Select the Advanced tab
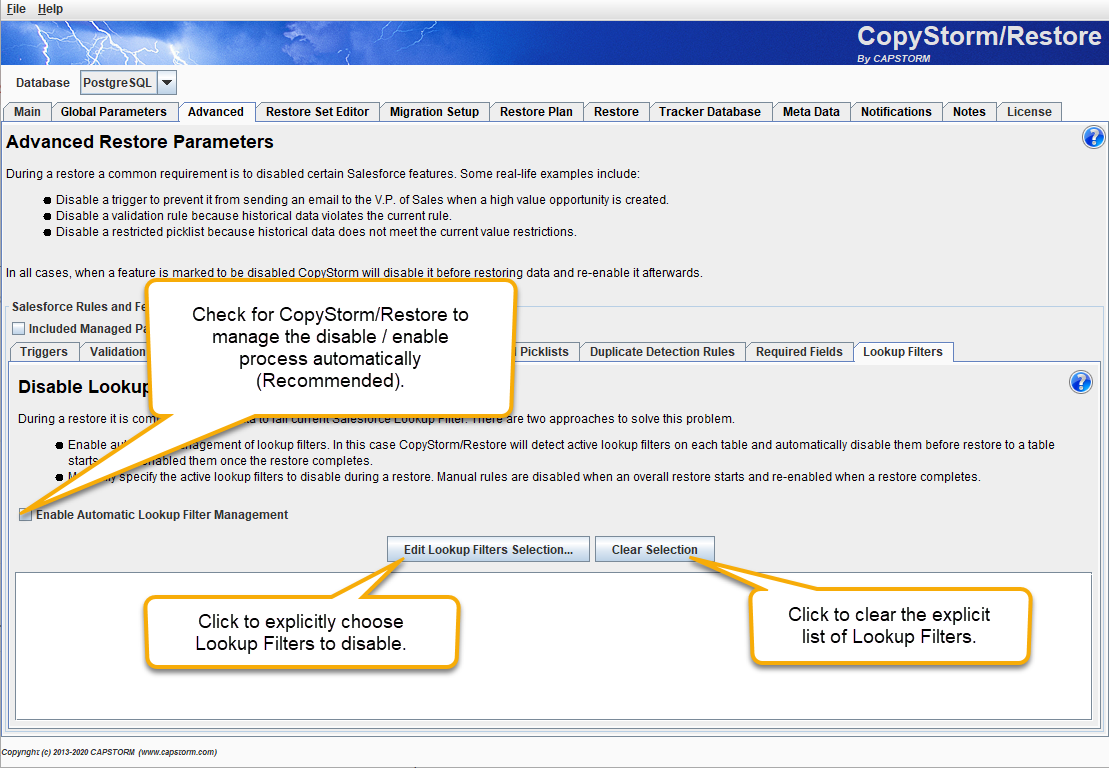1109x768 pixels. [216, 112]
